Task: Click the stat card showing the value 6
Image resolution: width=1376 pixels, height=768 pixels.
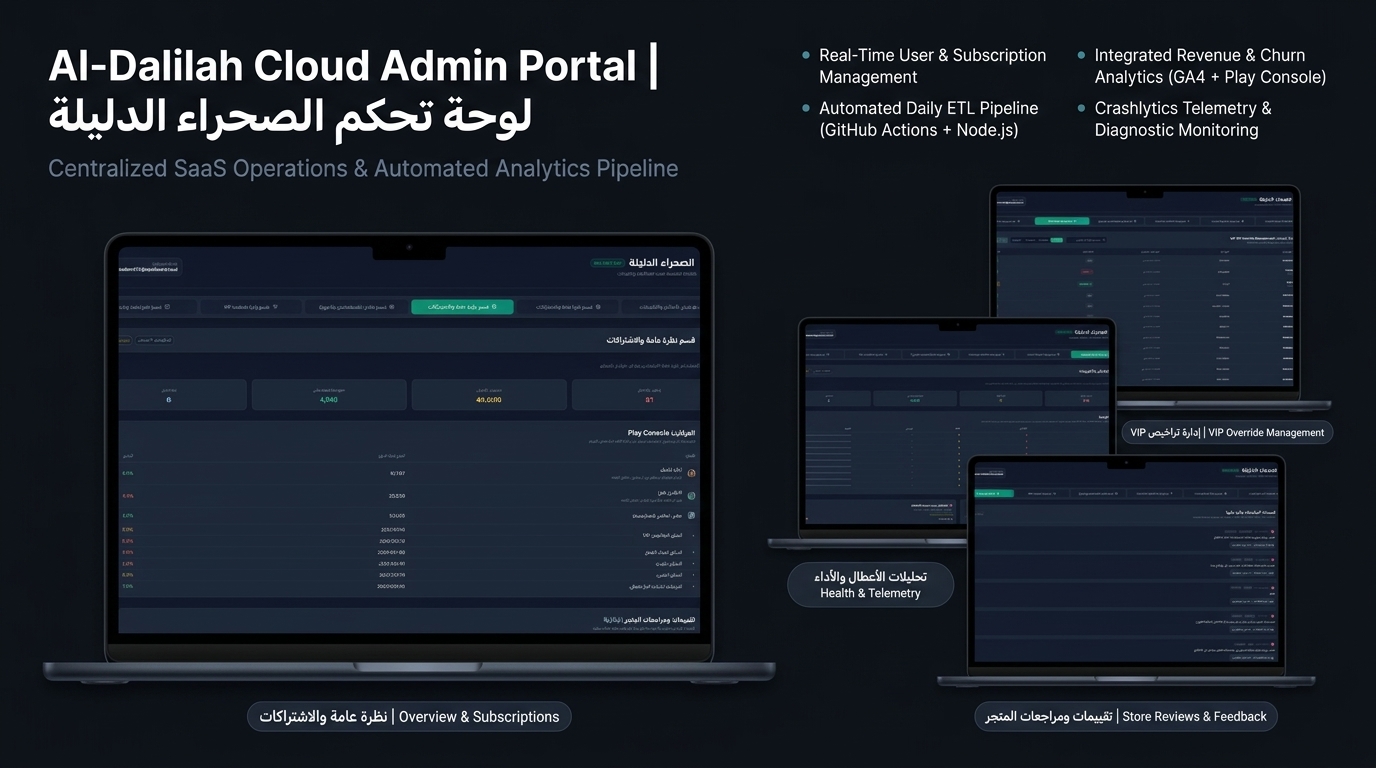Action: click(x=182, y=395)
